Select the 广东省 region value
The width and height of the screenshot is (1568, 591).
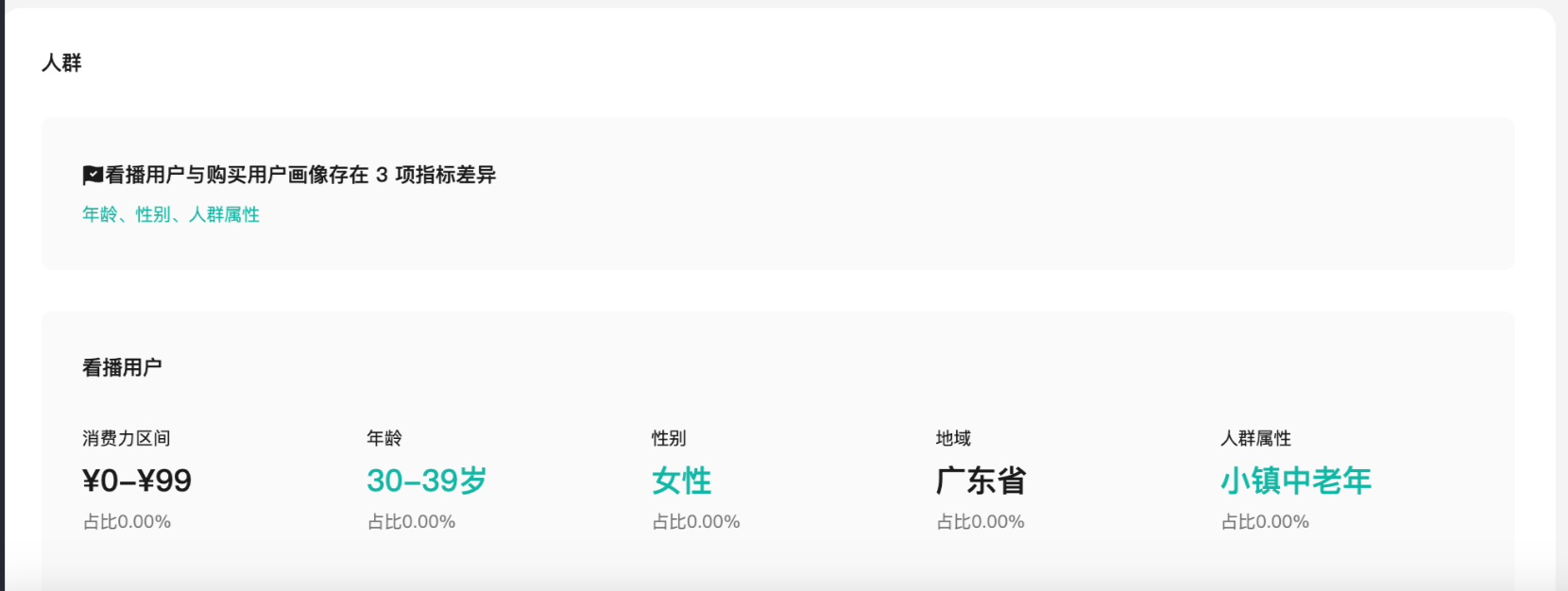[x=980, y=481]
